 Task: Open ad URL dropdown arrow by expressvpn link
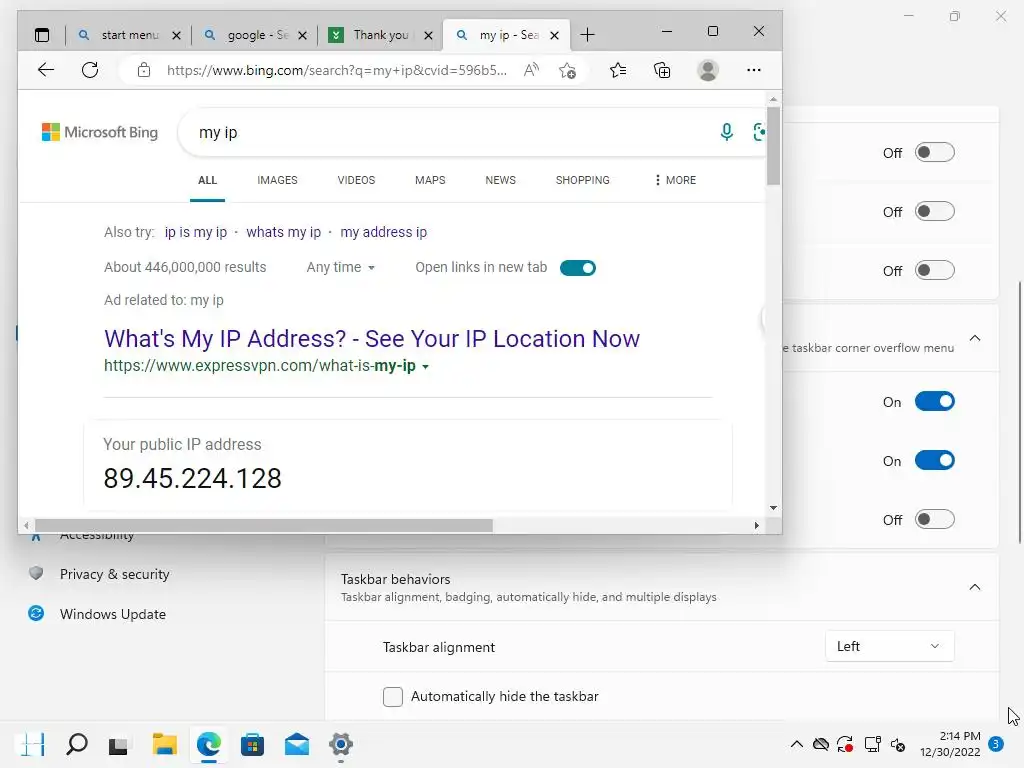click(x=425, y=366)
